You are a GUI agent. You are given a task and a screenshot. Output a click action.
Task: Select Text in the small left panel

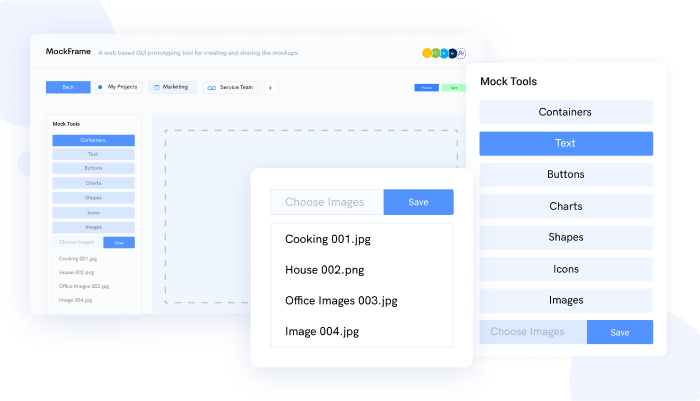pyautogui.click(x=93, y=154)
